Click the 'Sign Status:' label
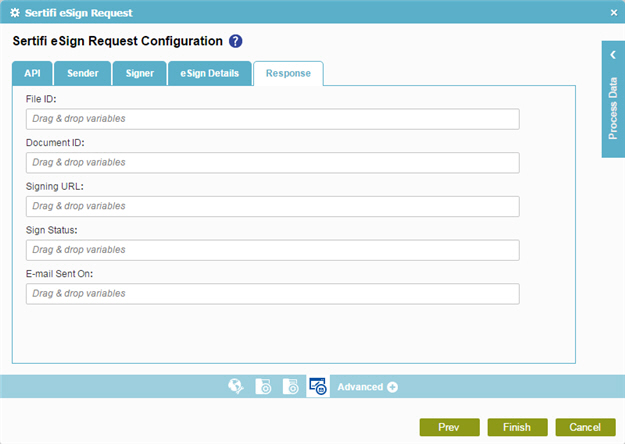 [51, 230]
